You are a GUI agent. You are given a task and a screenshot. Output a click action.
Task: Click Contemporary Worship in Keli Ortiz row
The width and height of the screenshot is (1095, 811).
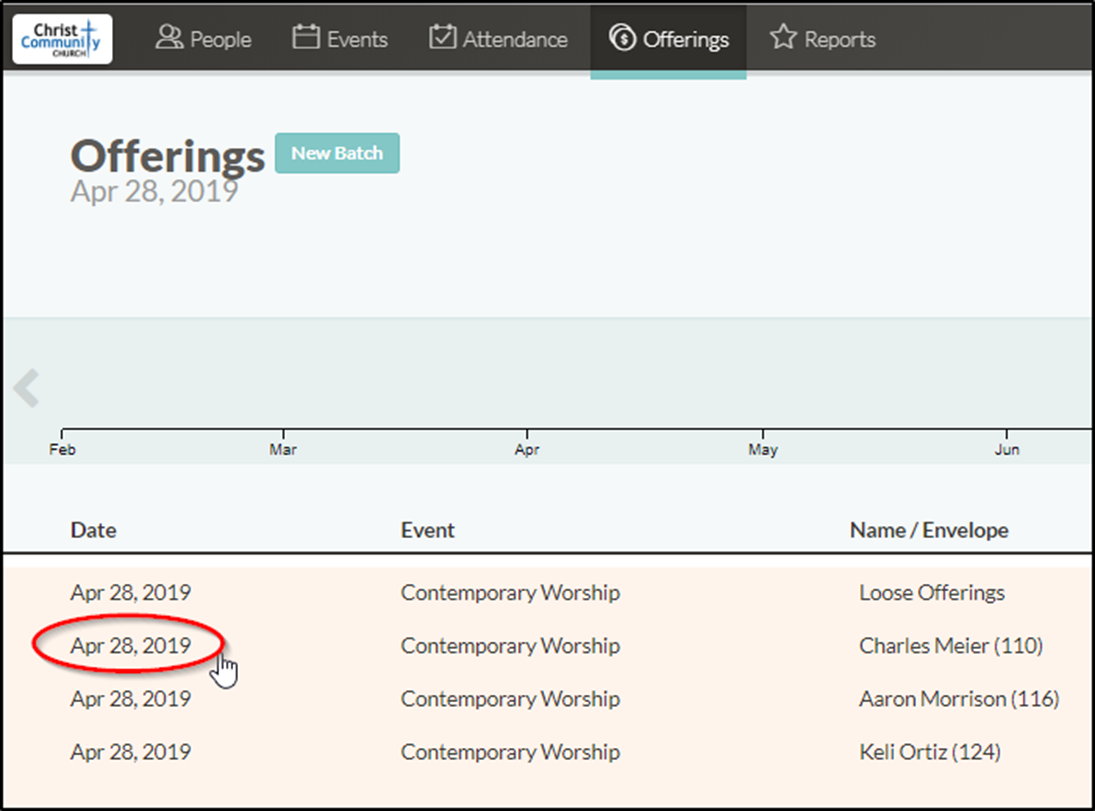(510, 752)
